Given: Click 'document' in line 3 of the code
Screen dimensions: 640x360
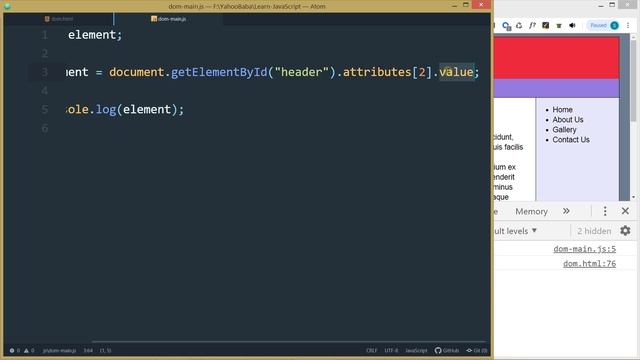Looking at the screenshot, I should (136, 72).
